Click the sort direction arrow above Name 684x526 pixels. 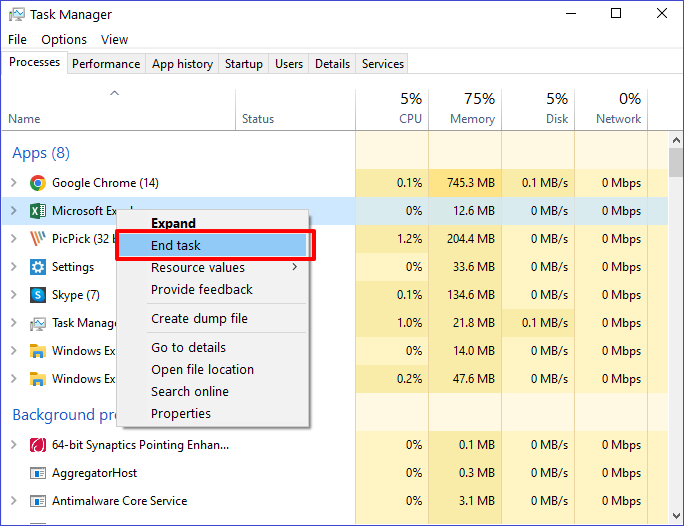tap(114, 93)
